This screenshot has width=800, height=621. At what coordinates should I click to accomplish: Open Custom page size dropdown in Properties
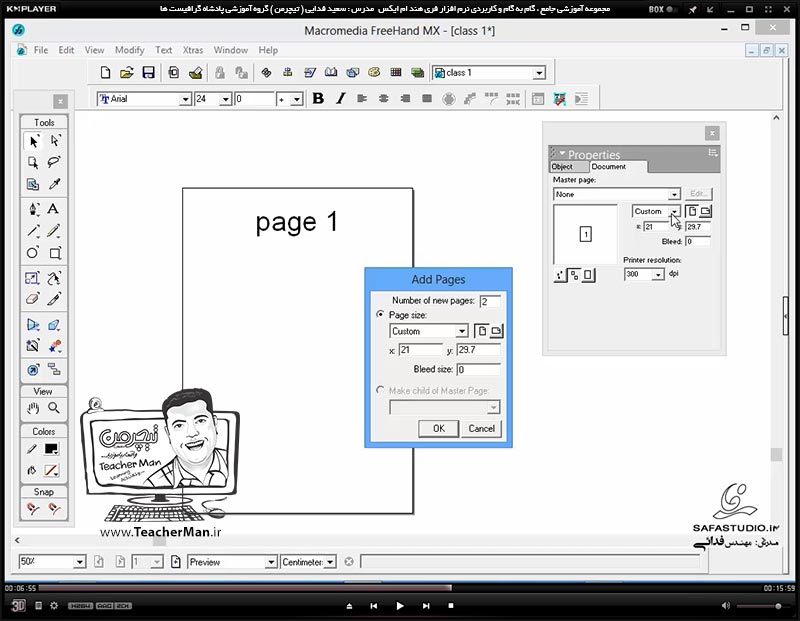coord(674,211)
